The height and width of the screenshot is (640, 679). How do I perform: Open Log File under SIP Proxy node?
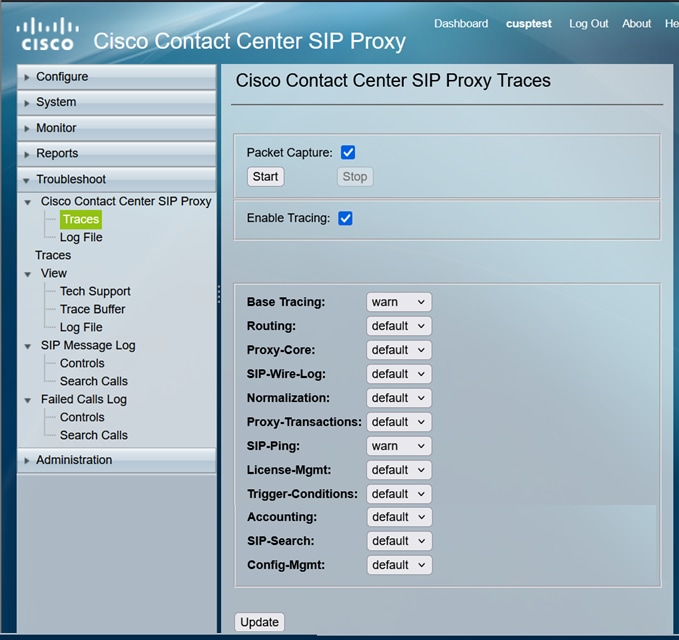tap(81, 237)
